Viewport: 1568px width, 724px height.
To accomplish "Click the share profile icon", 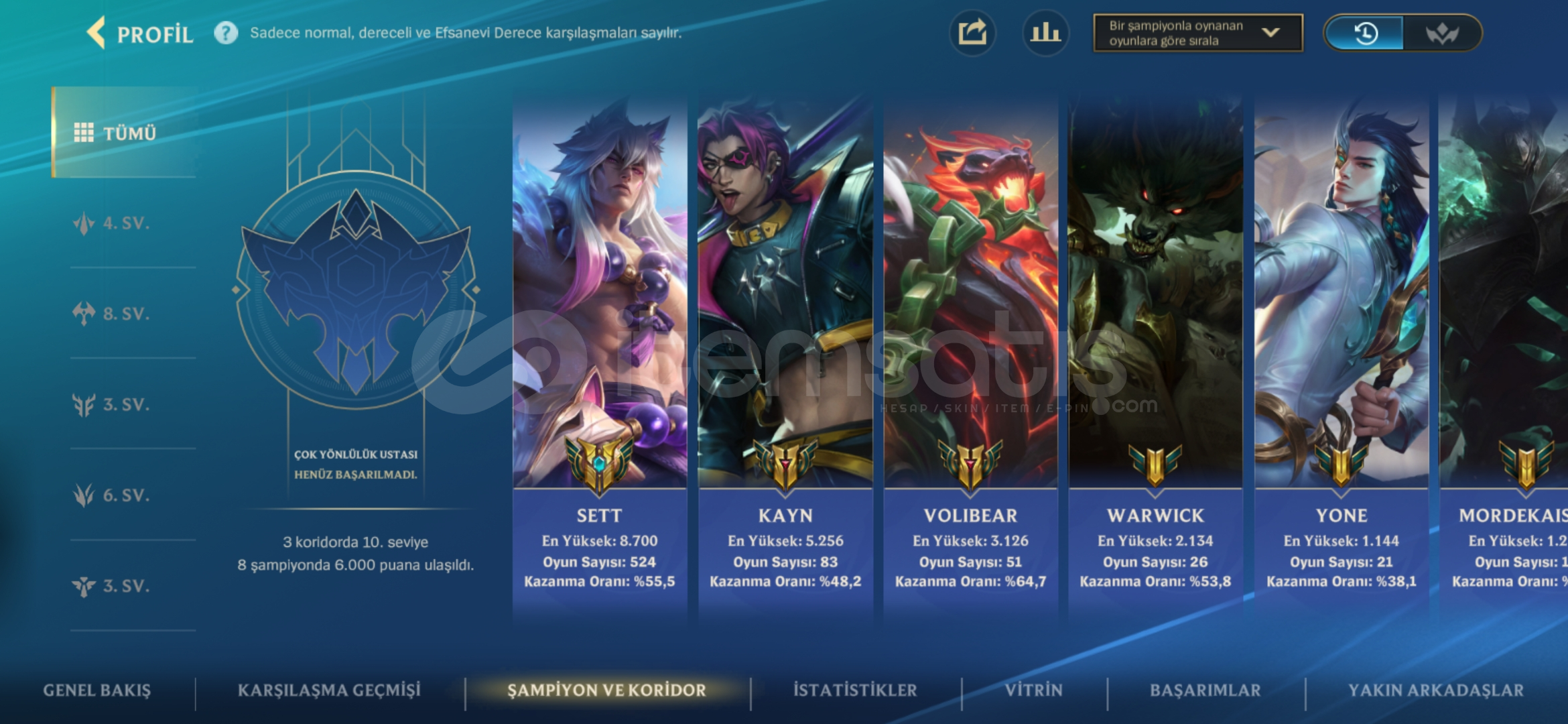I will (972, 33).
